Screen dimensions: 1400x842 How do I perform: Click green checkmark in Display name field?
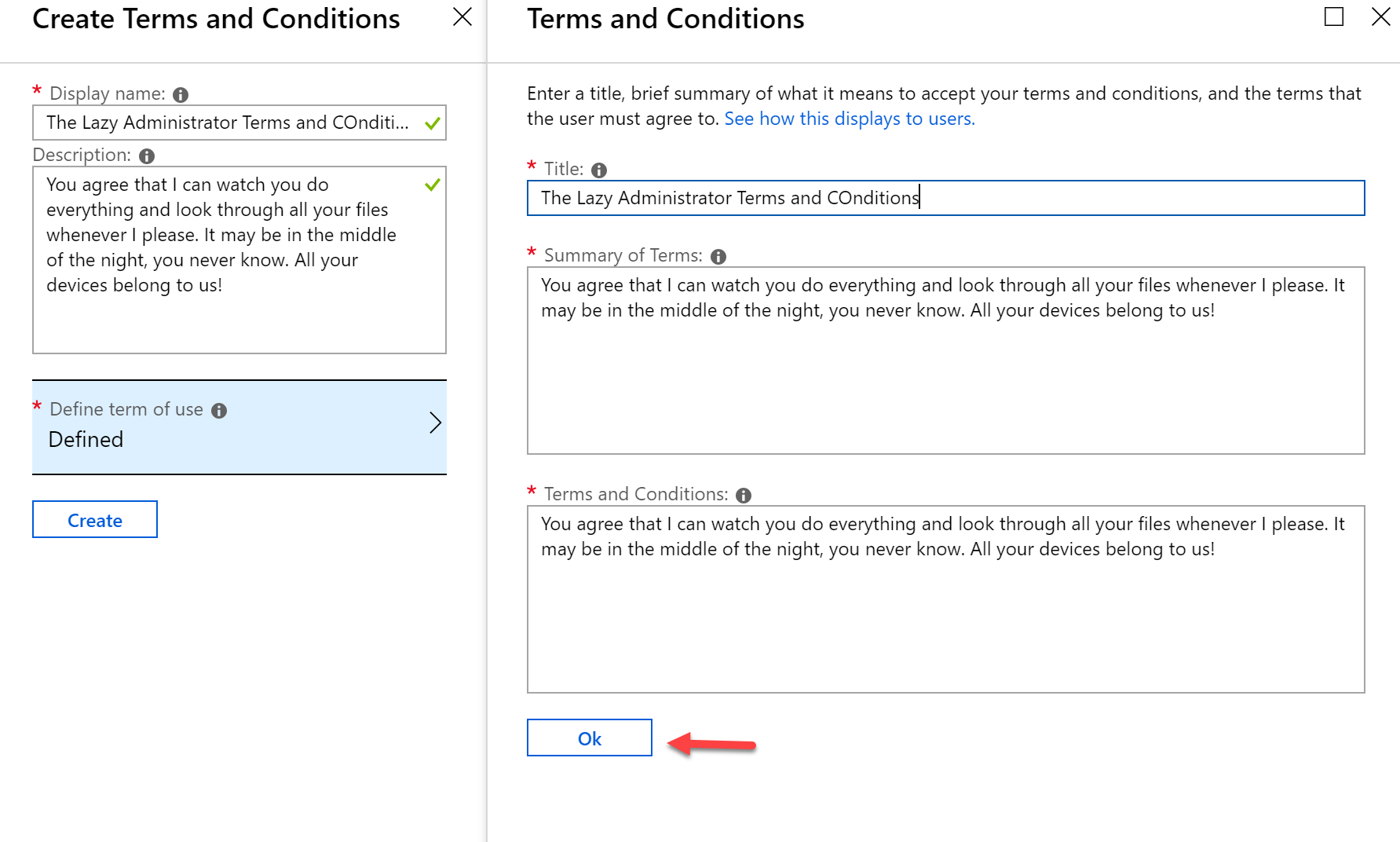pyautogui.click(x=432, y=123)
